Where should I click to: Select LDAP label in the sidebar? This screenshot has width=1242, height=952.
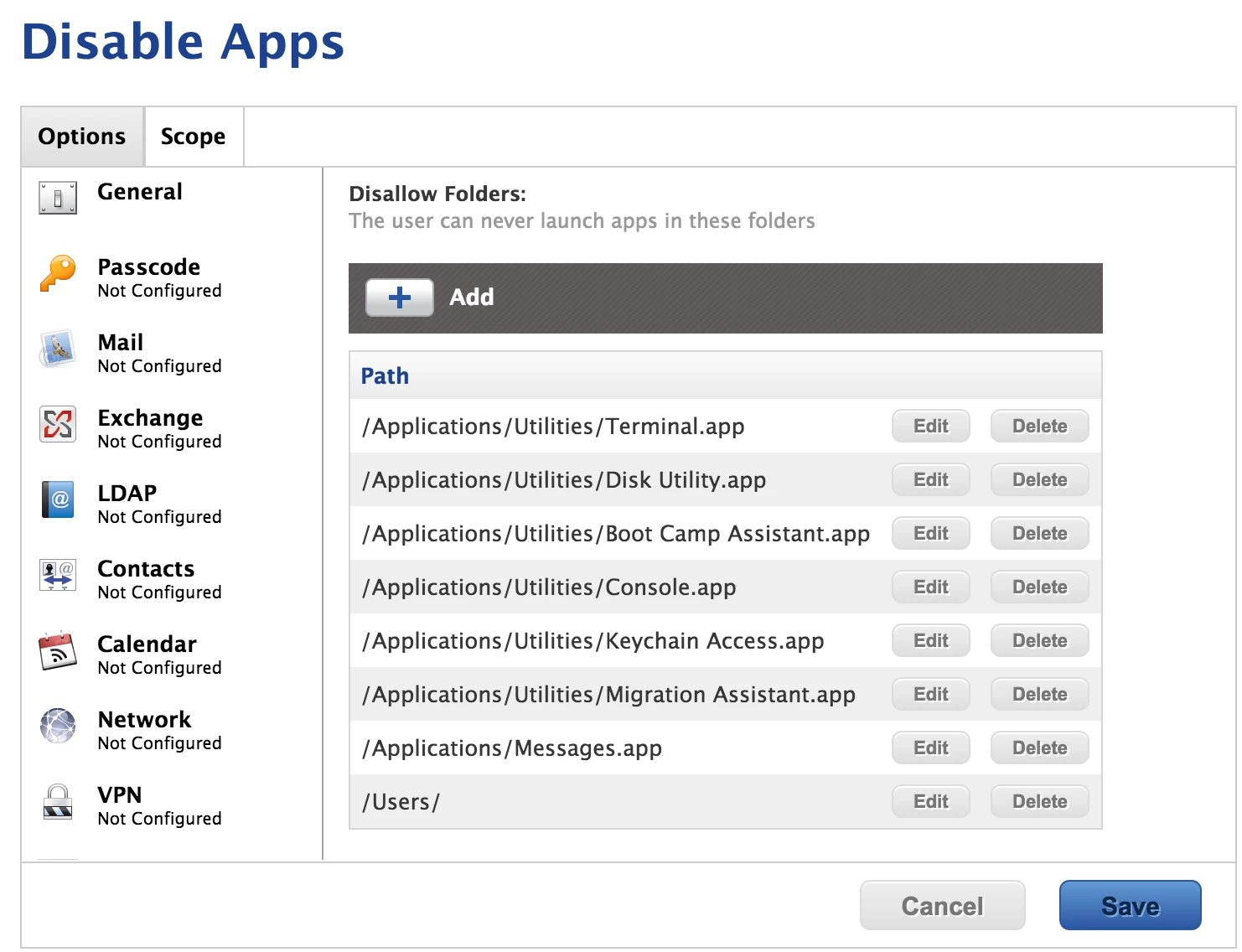click(127, 494)
